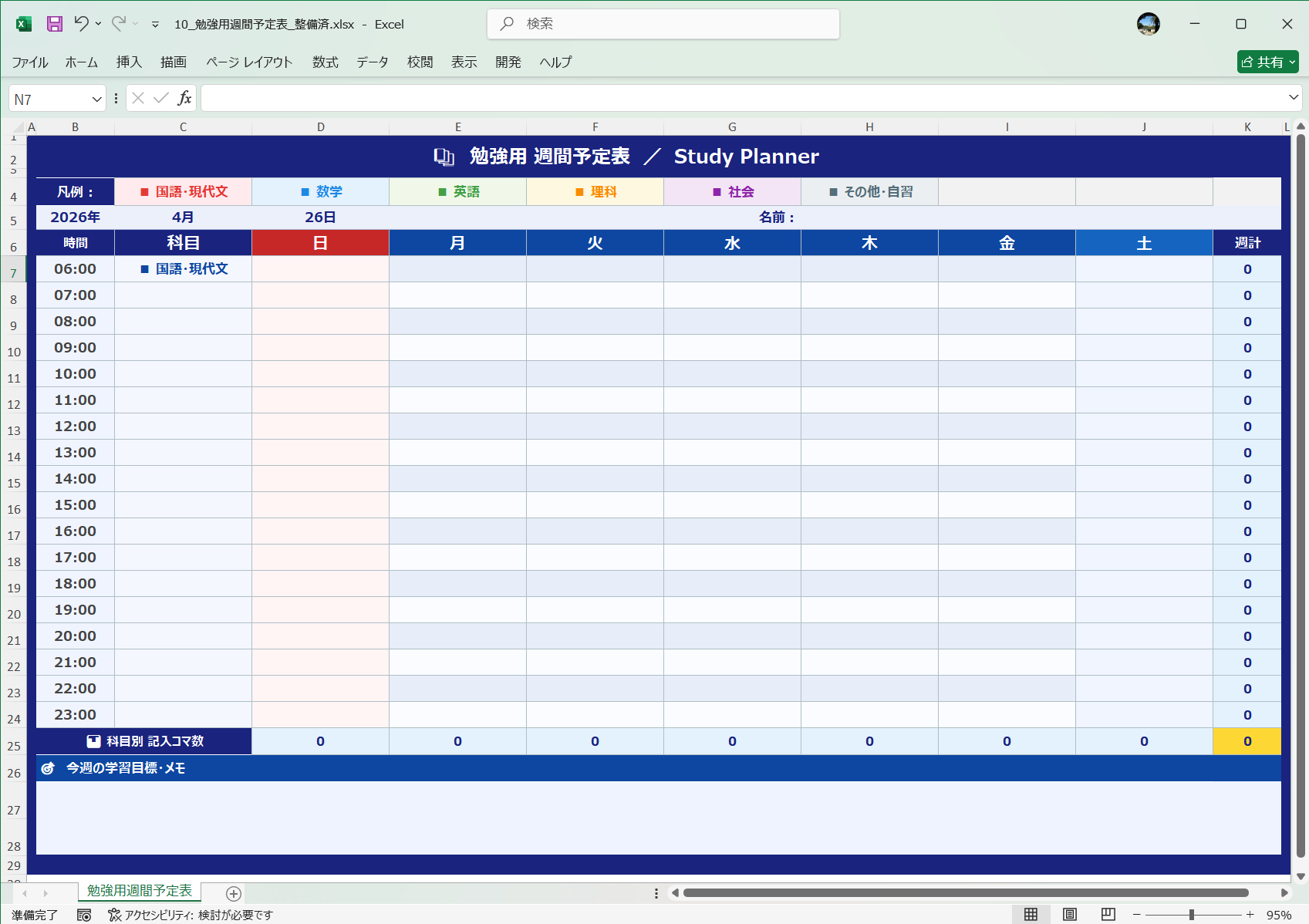The height and width of the screenshot is (924, 1309).
Task: Switch to the ヘルプ tab
Action: click(x=555, y=62)
